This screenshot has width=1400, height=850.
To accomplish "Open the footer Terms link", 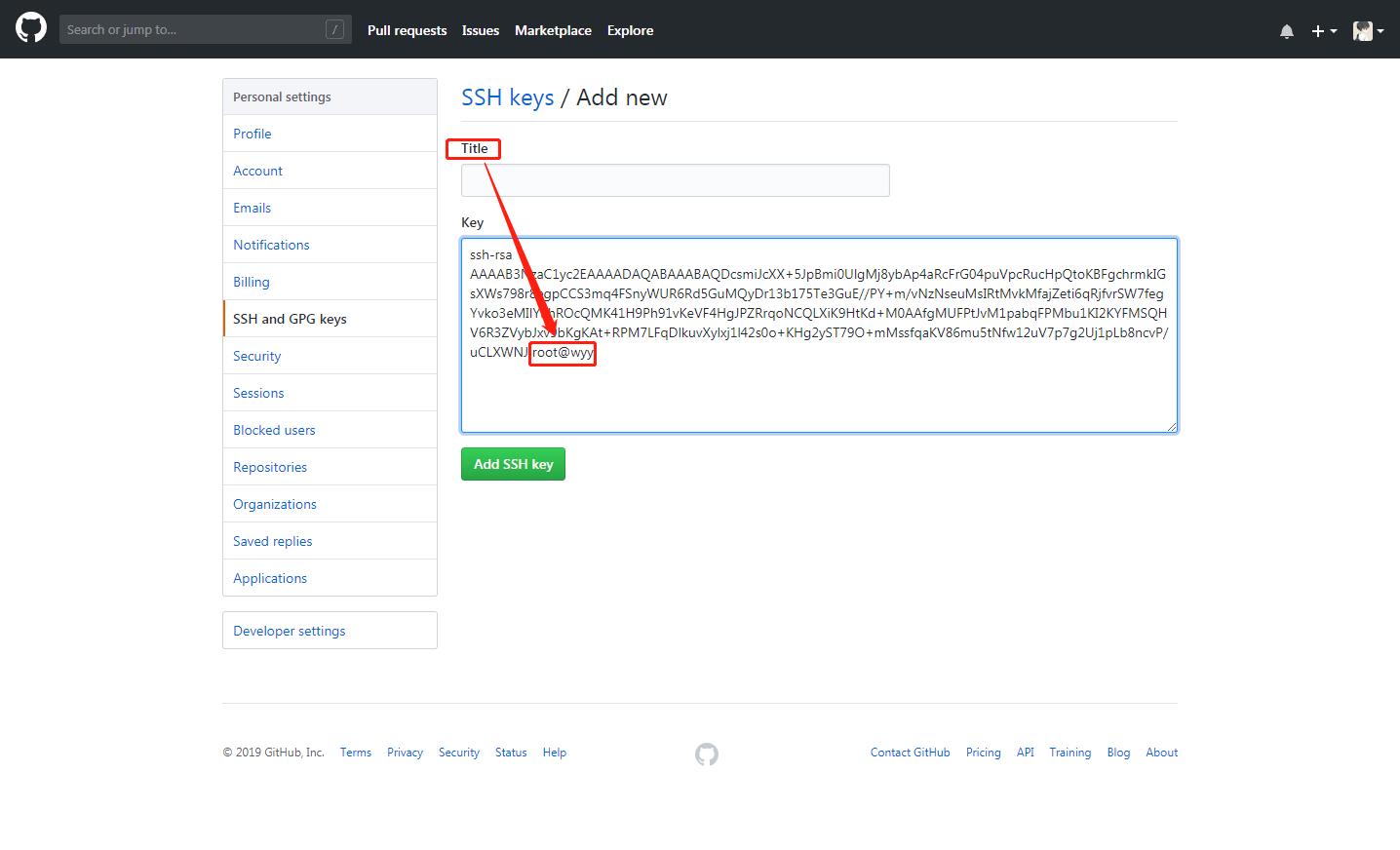I will (x=356, y=753).
